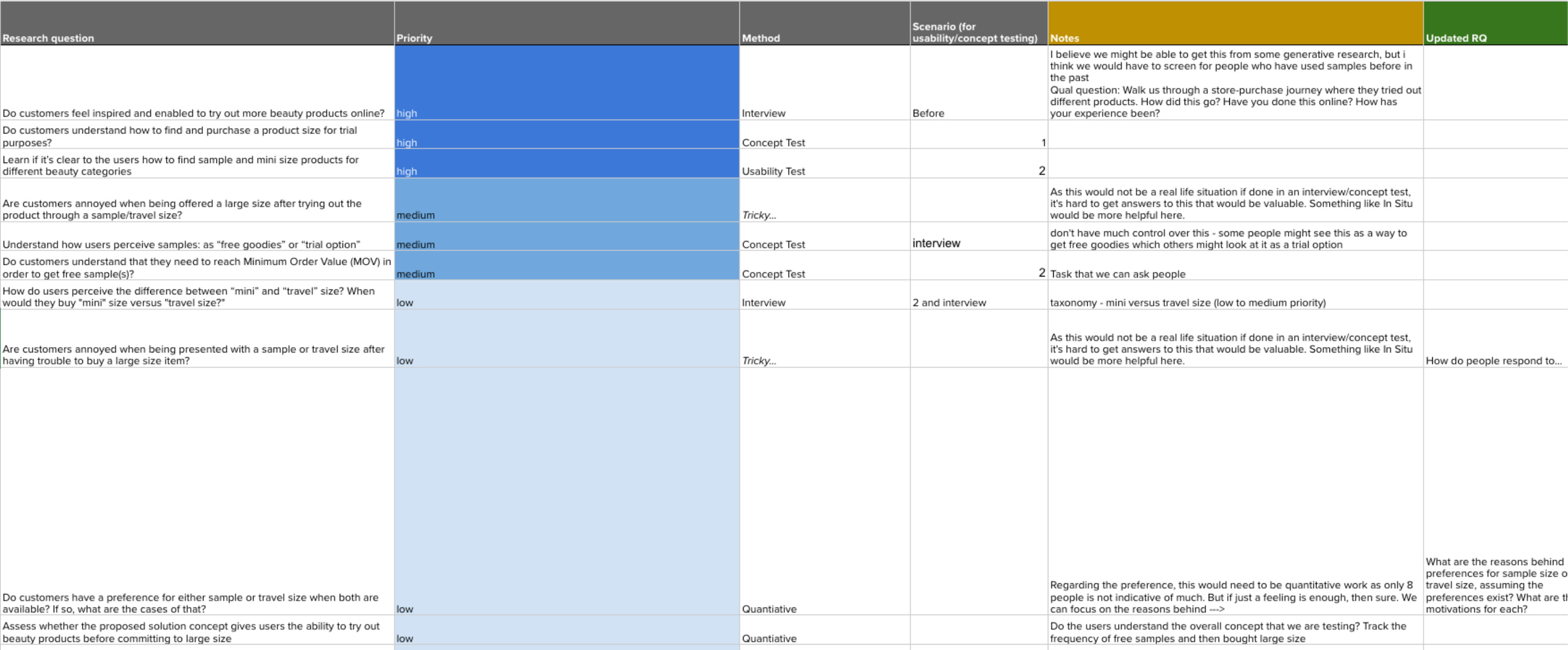
Task: Click the green Updated RQ header
Action: (1495, 24)
